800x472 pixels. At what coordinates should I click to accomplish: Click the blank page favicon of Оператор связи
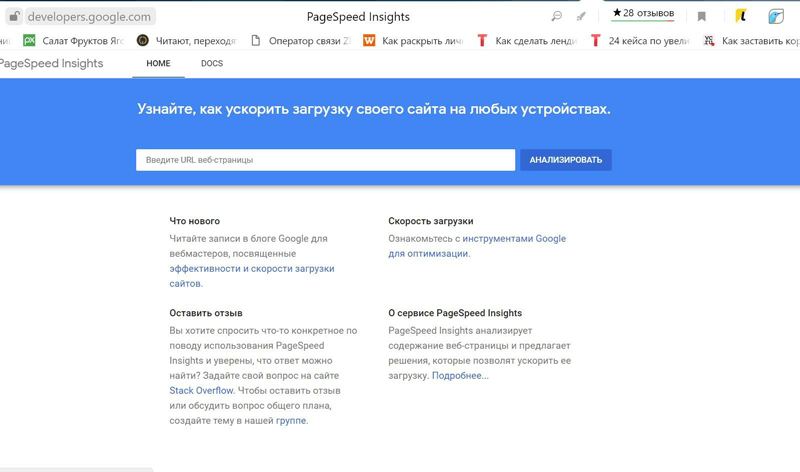[256, 40]
